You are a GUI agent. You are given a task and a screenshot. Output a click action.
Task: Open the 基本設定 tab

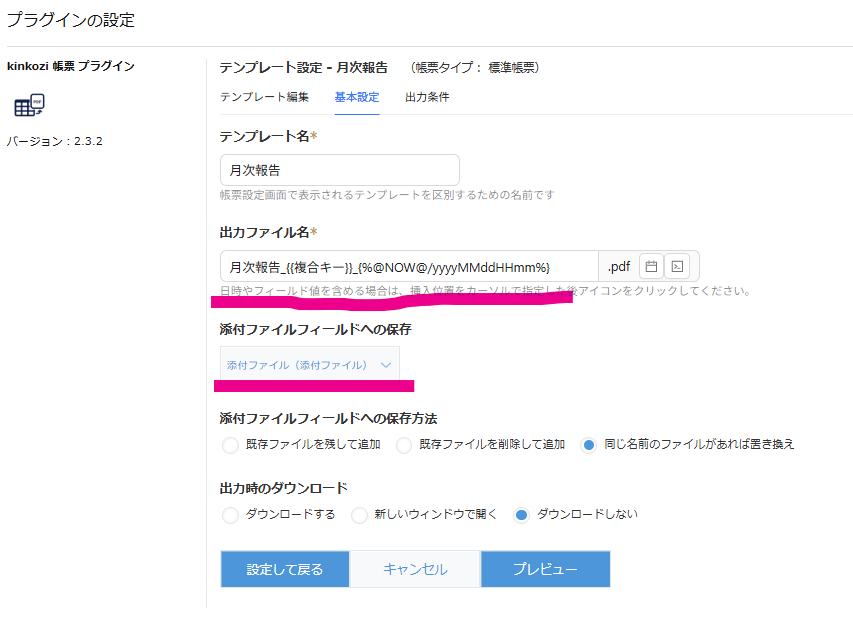coord(357,97)
